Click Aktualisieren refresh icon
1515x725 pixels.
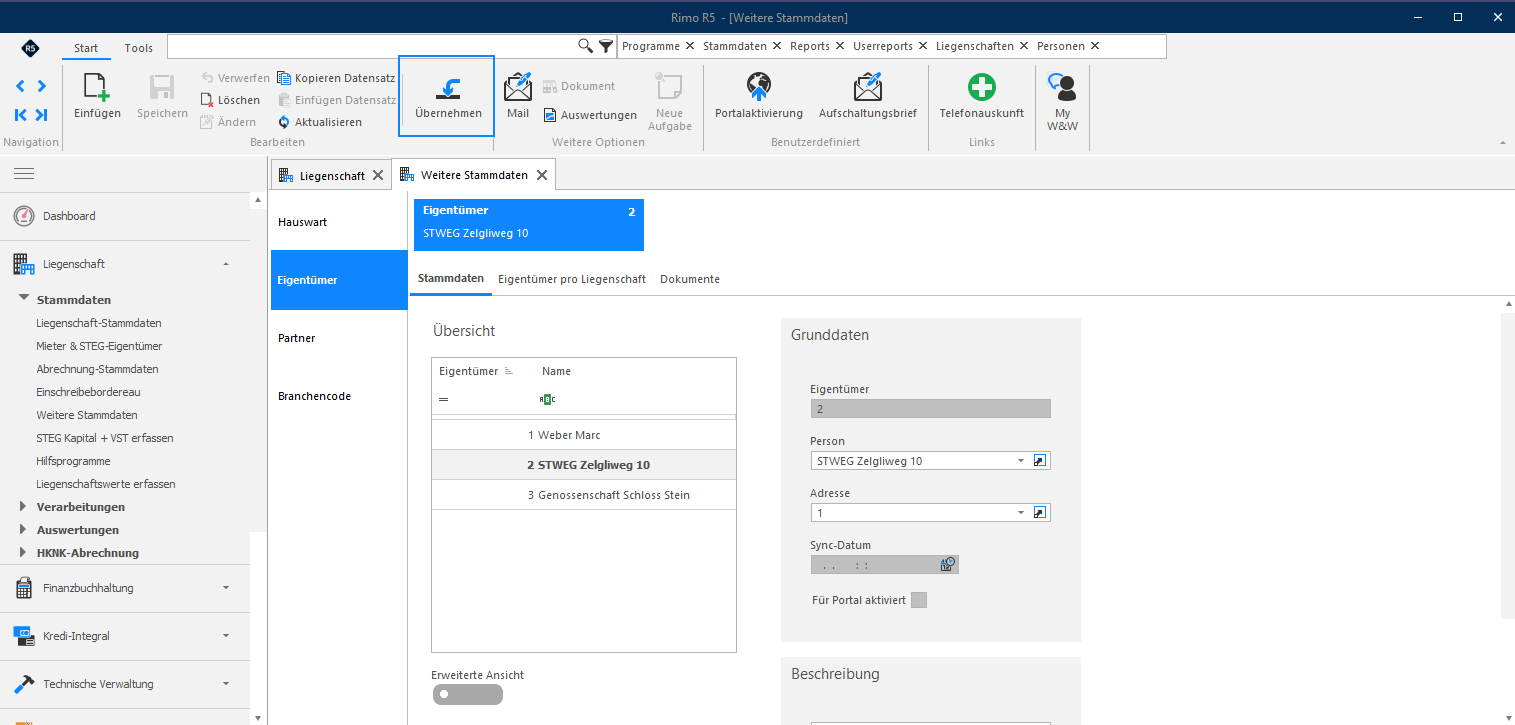tap(284, 122)
